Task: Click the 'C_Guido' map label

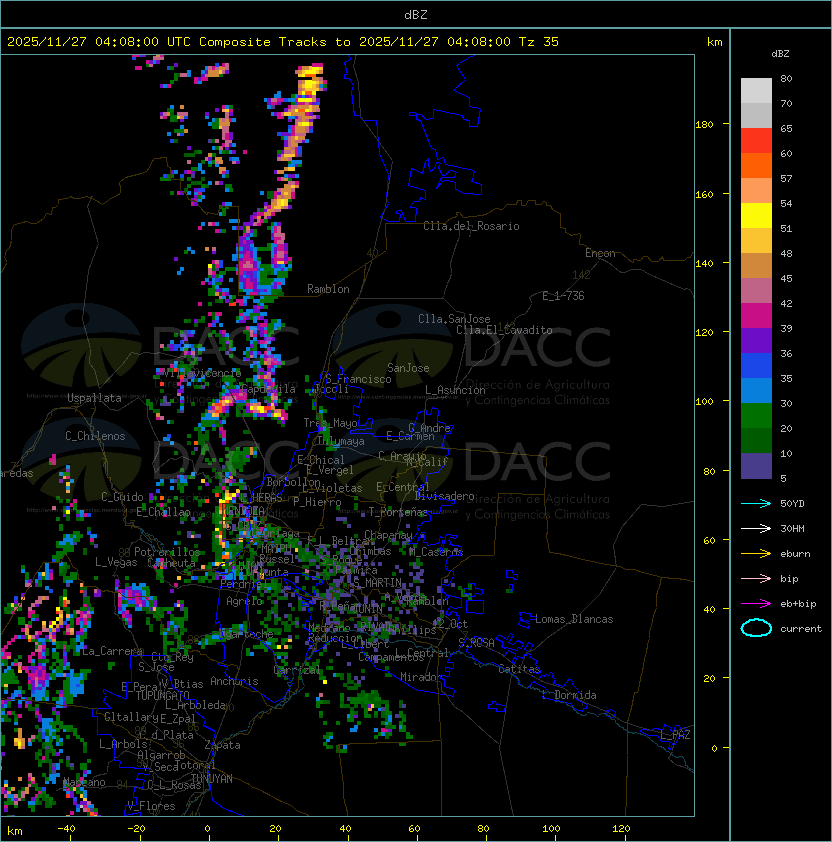Action: pos(122,497)
